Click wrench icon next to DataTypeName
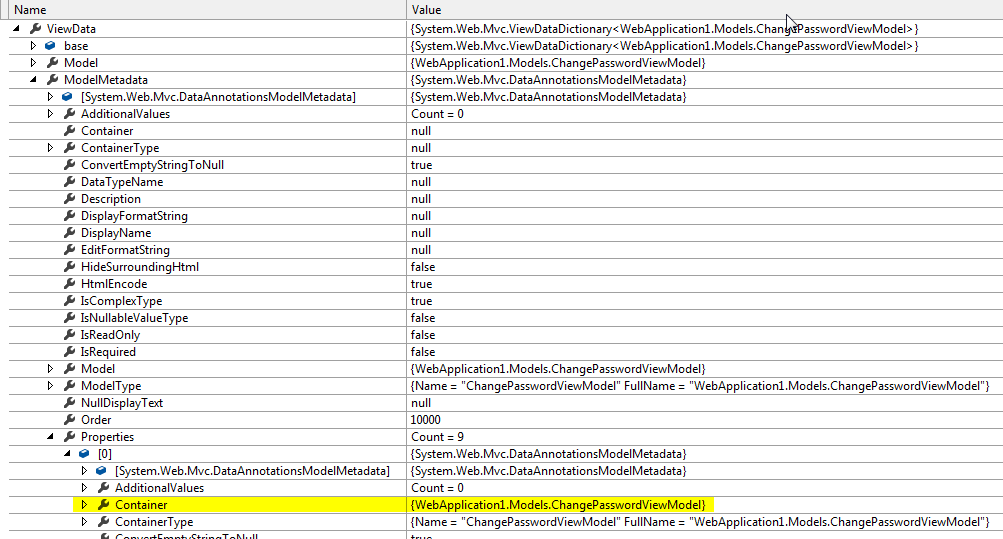1003x539 pixels. click(x=70, y=182)
